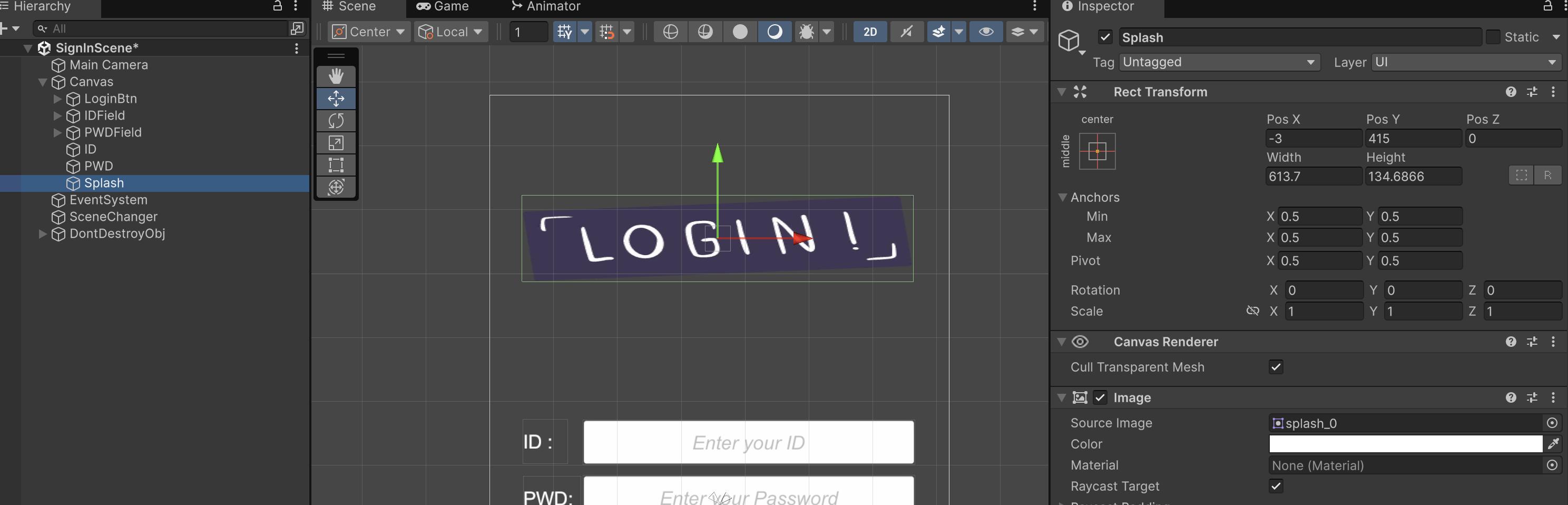Select SceneChanger in Hierarchy

point(113,217)
